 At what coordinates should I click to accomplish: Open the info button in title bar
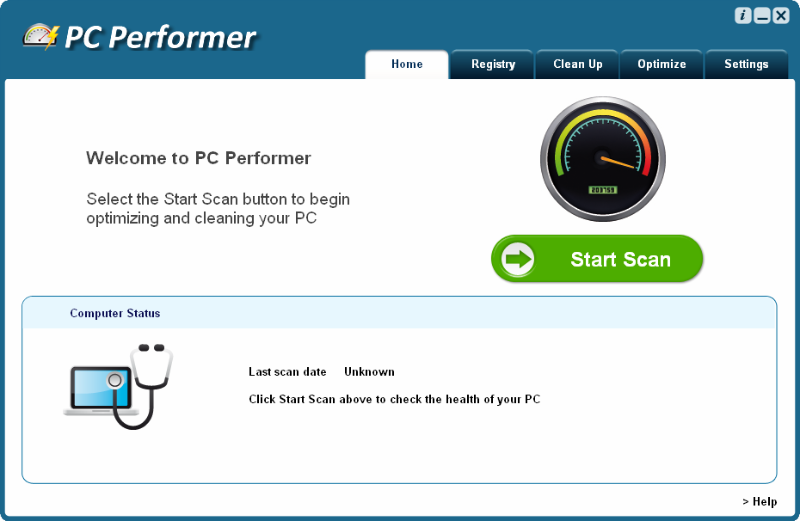click(743, 16)
